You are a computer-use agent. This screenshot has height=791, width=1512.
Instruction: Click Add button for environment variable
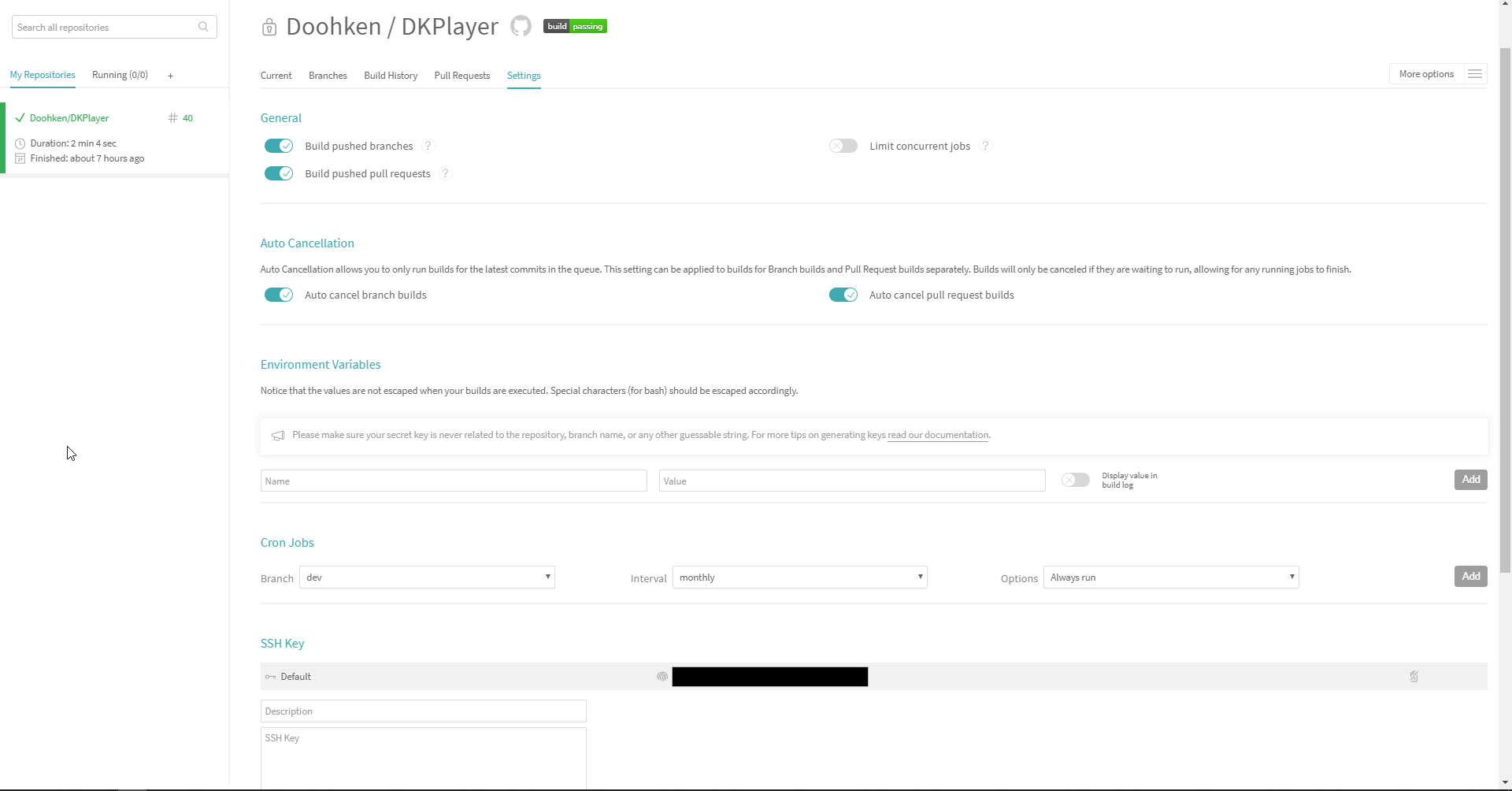[x=1470, y=480]
